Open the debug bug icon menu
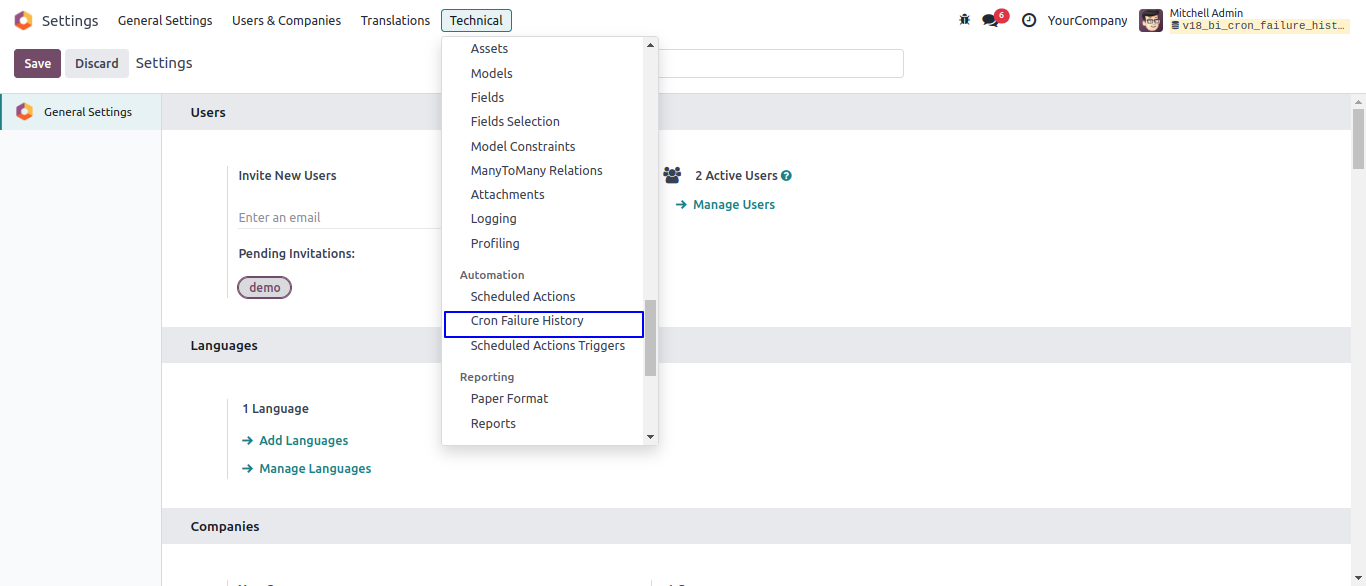 (964, 20)
